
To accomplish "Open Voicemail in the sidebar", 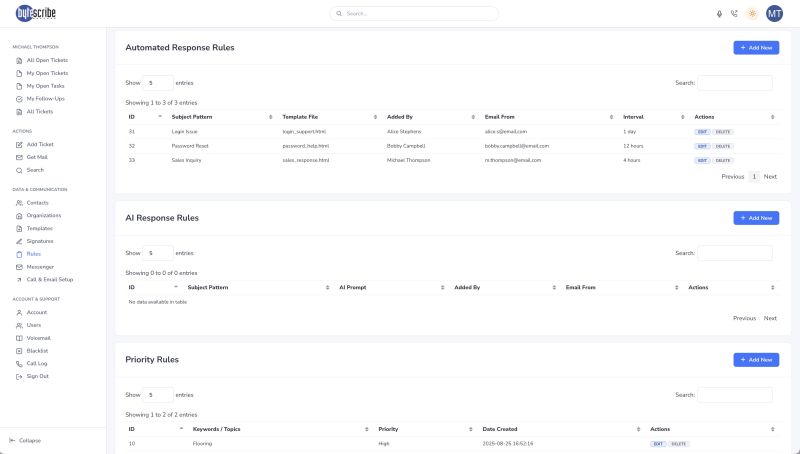I will 38,338.
